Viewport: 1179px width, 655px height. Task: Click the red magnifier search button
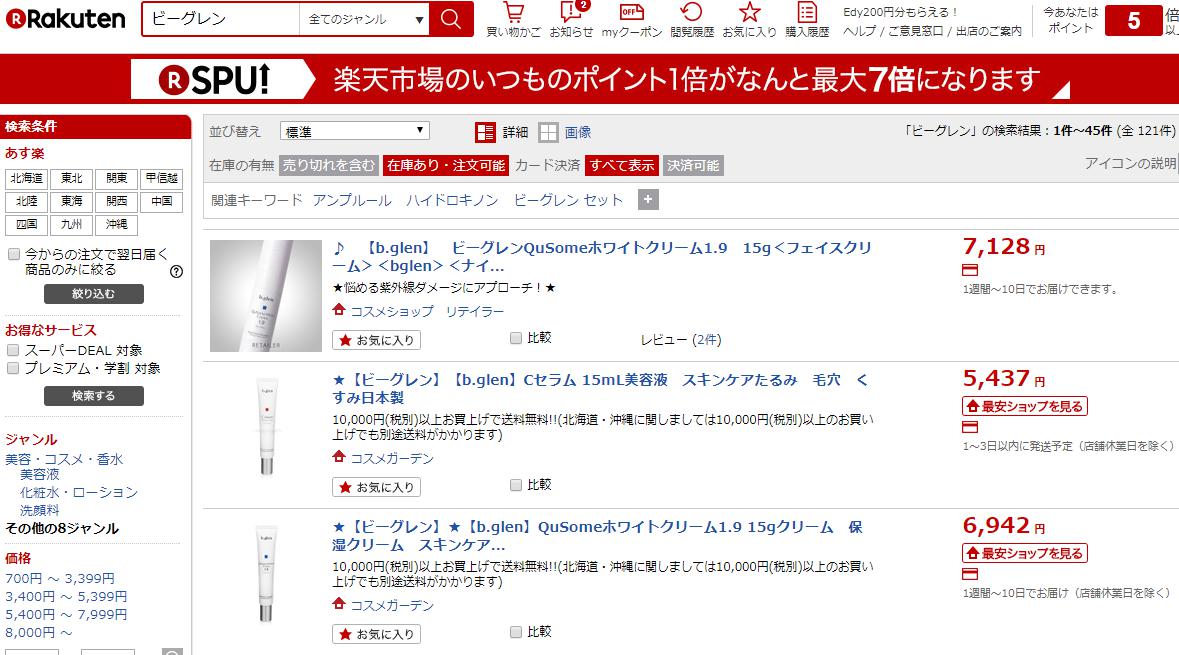click(450, 19)
